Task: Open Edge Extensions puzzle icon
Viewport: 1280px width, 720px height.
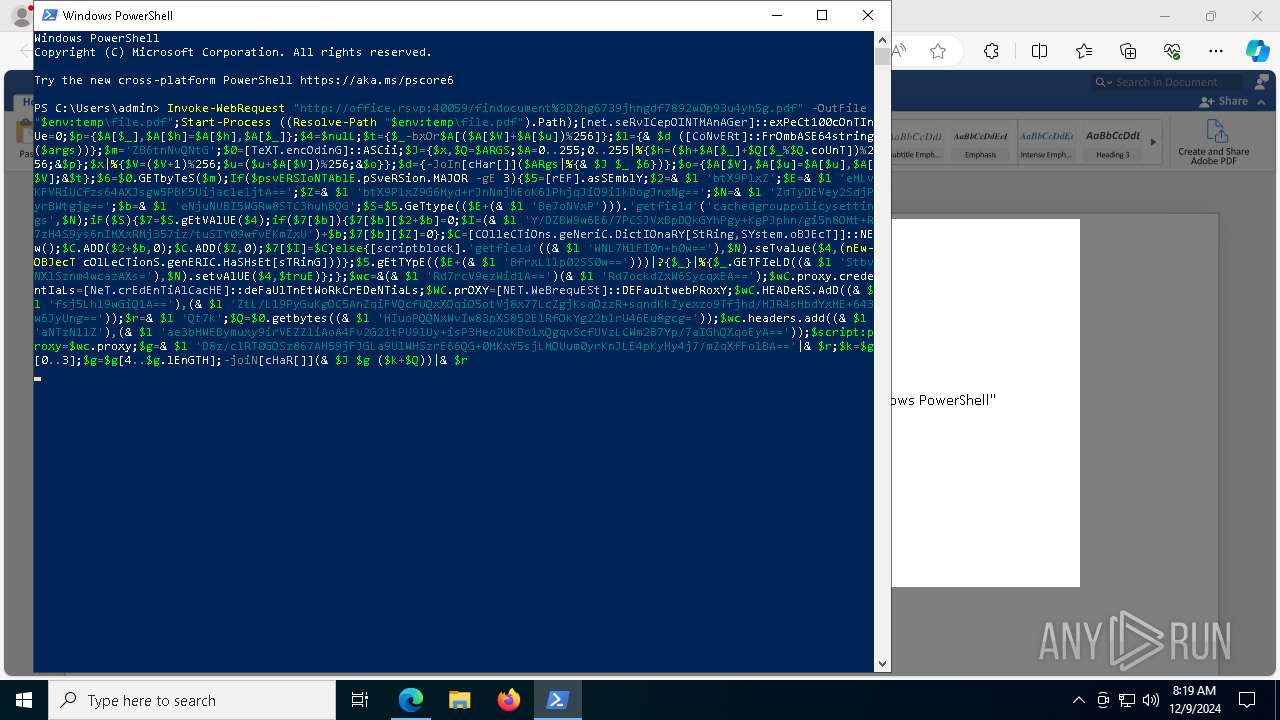Action: pos(991,51)
